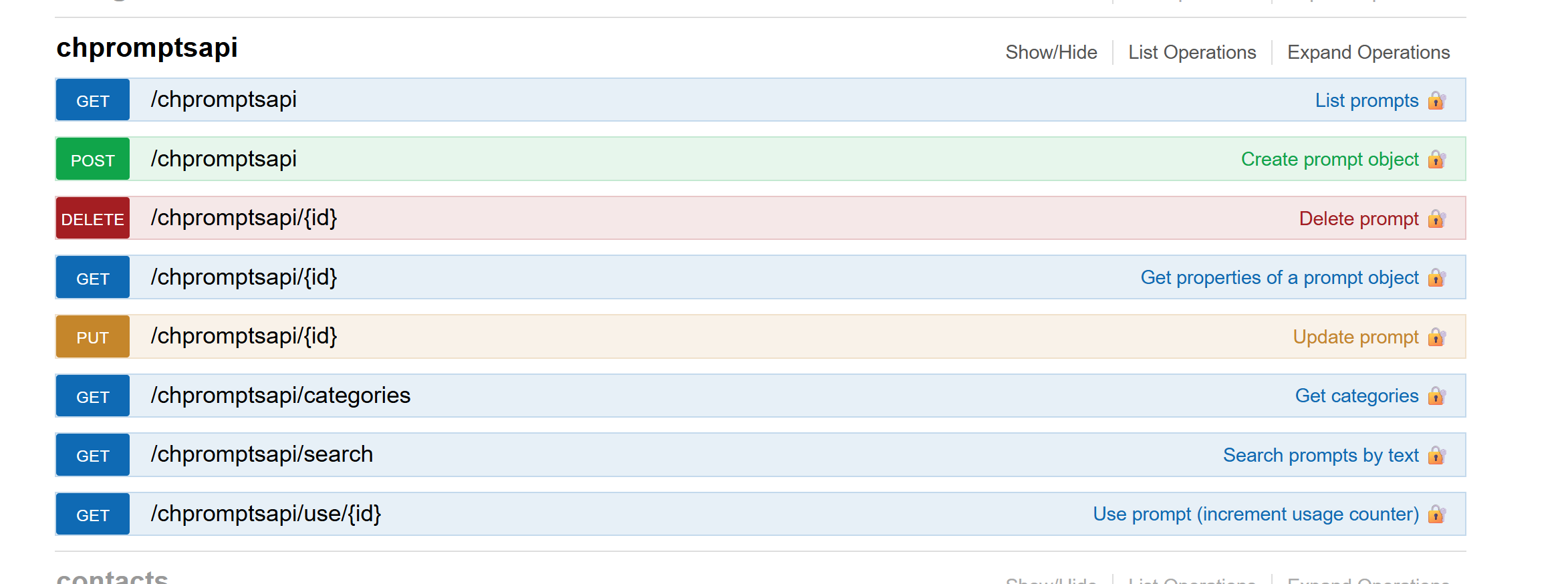The height and width of the screenshot is (584, 1568).
Task: Click the lock icon beside Update prompt
Action: click(1436, 337)
